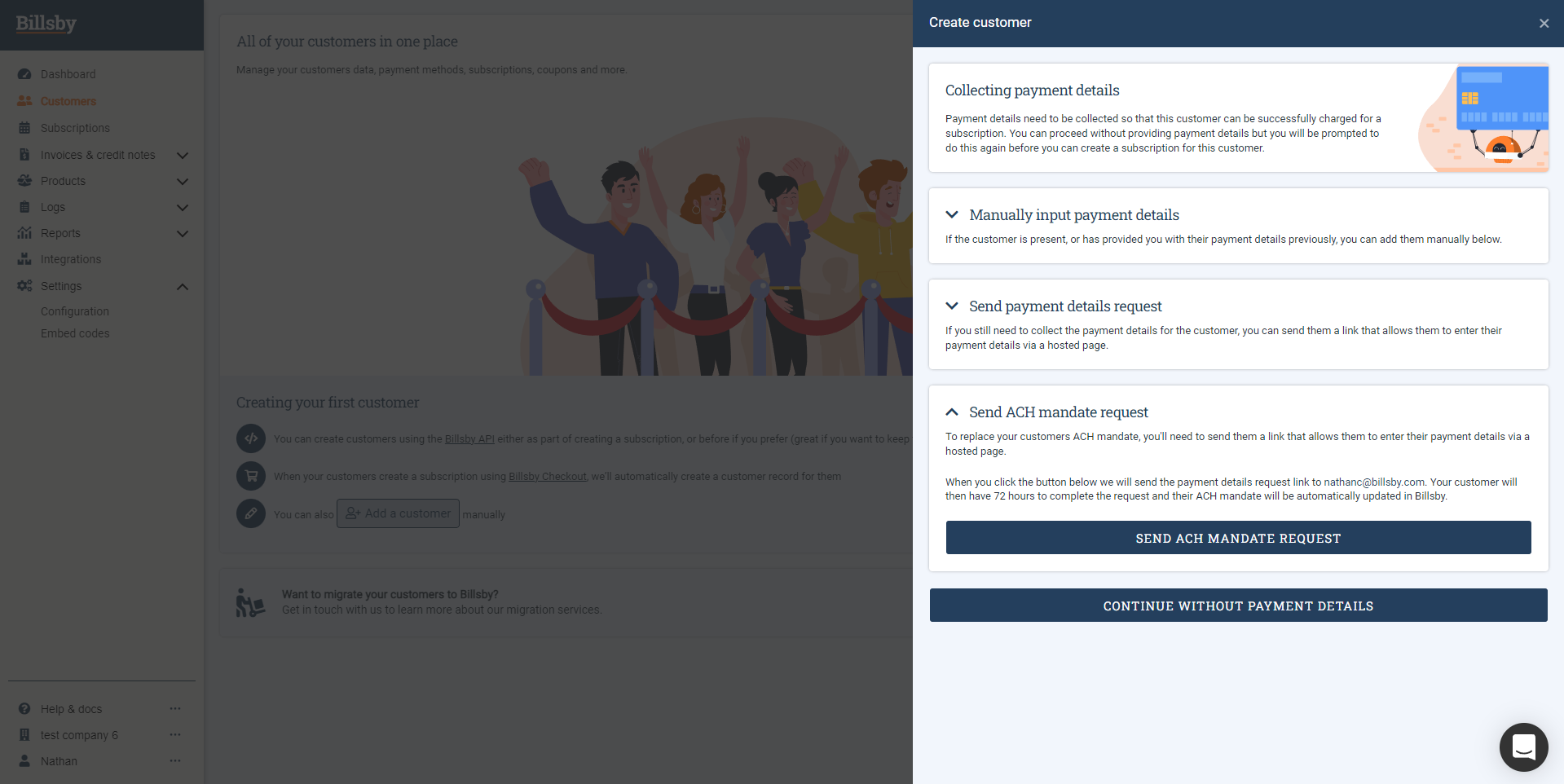Expand Manually input payment details section
The width and height of the screenshot is (1564, 784).
point(951,215)
